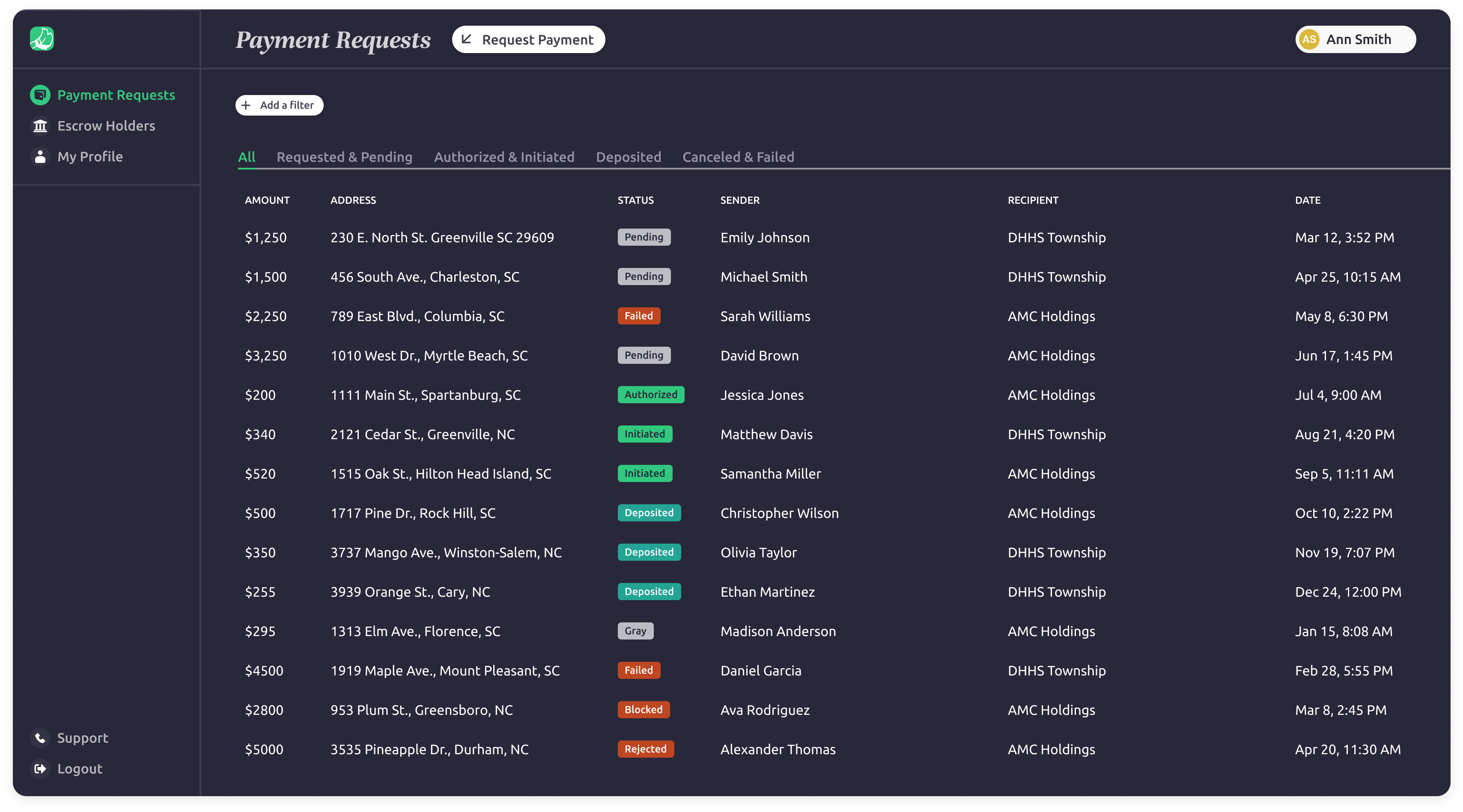Click the Support phone icon
The height and width of the screenshot is (812, 1463).
(x=40, y=738)
